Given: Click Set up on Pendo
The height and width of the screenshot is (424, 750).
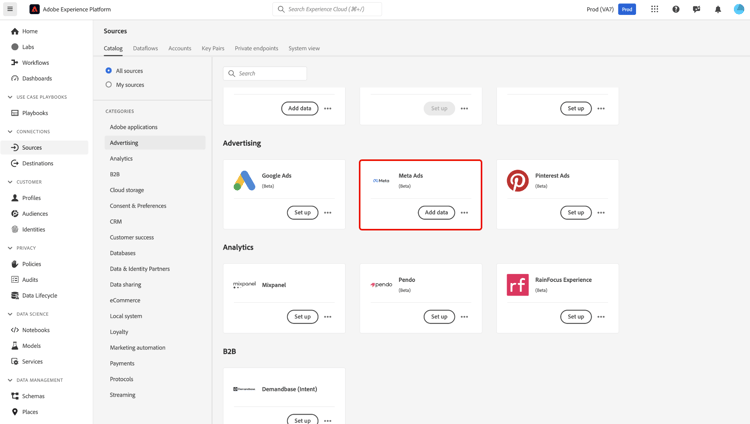Looking at the screenshot, I should pyautogui.click(x=439, y=317).
